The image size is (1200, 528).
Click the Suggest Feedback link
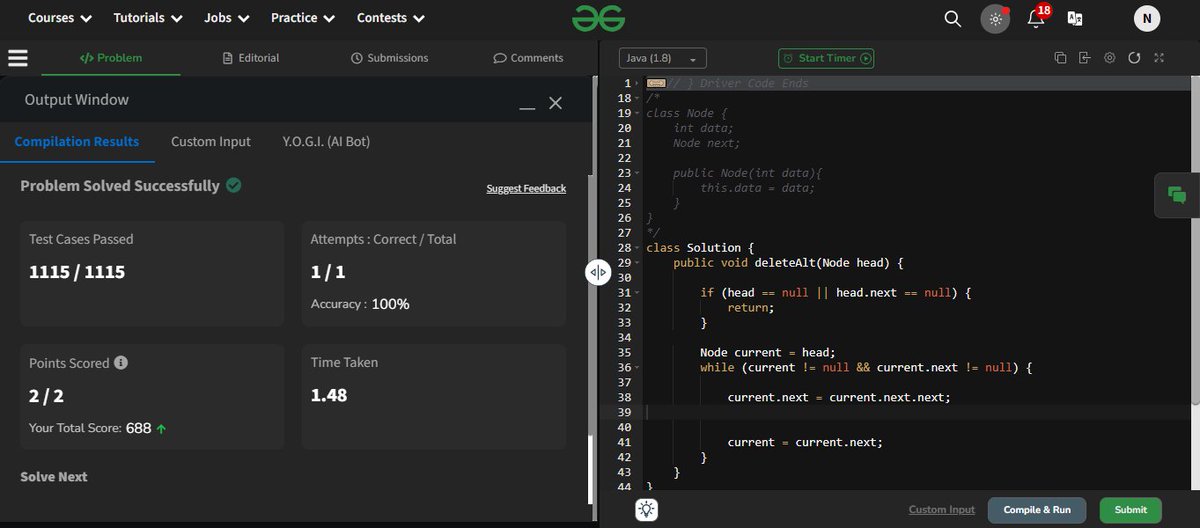point(526,188)
